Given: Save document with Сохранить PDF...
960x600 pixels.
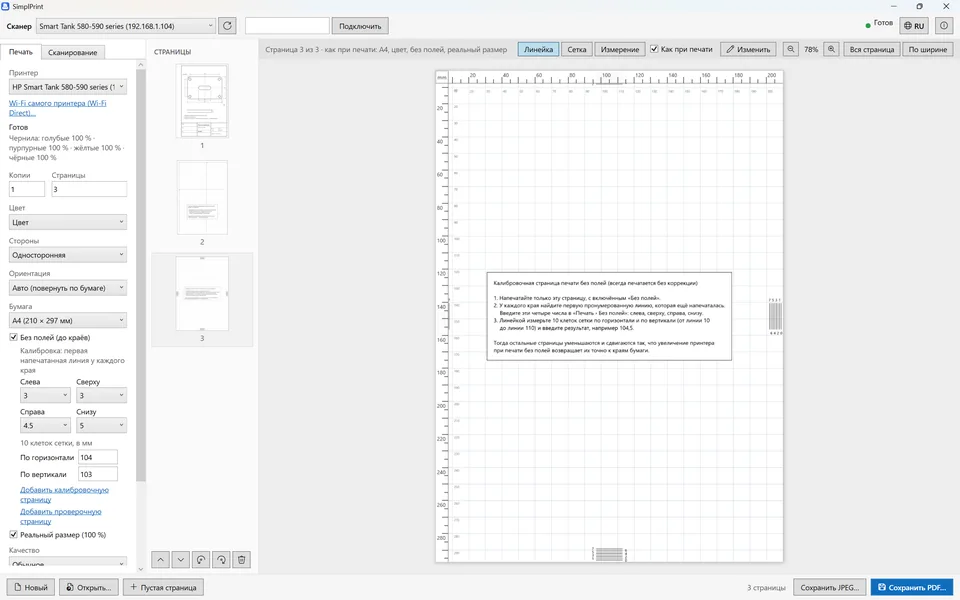Looking at the screenshot, I should coord(912,587).
